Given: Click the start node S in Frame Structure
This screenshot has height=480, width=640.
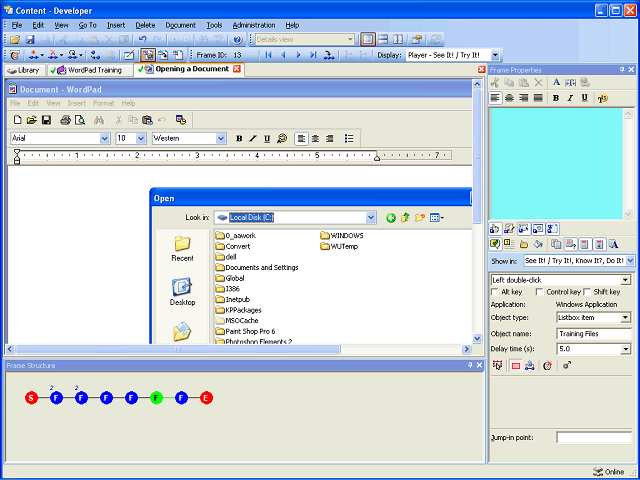Looking at the screenshot, I should 31,398.
